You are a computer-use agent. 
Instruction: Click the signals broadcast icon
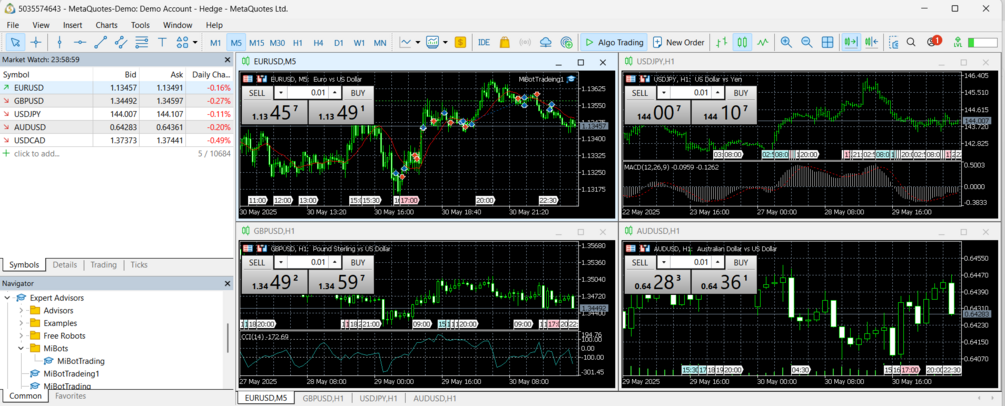point(525,42)
